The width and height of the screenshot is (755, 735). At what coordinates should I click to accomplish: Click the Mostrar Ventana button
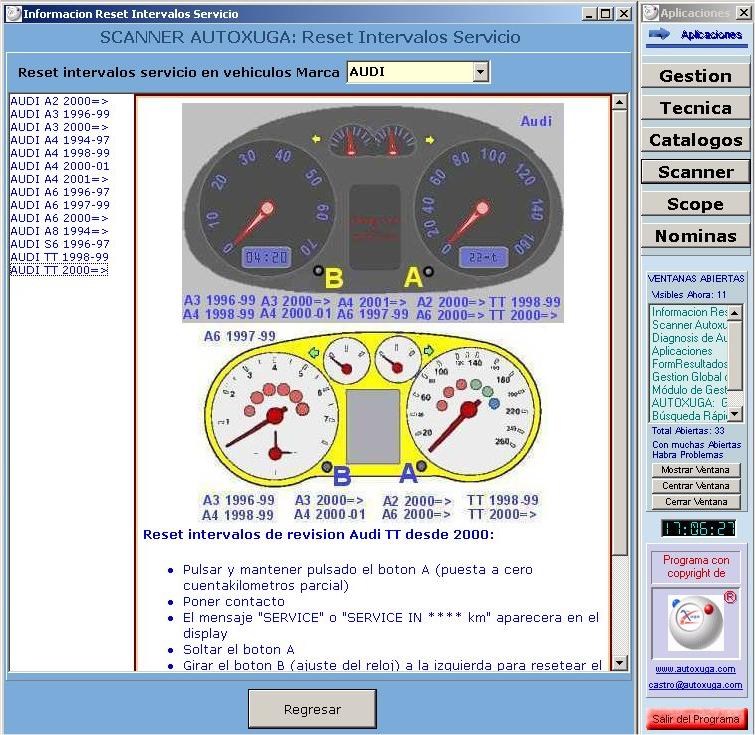click(696, 470)
